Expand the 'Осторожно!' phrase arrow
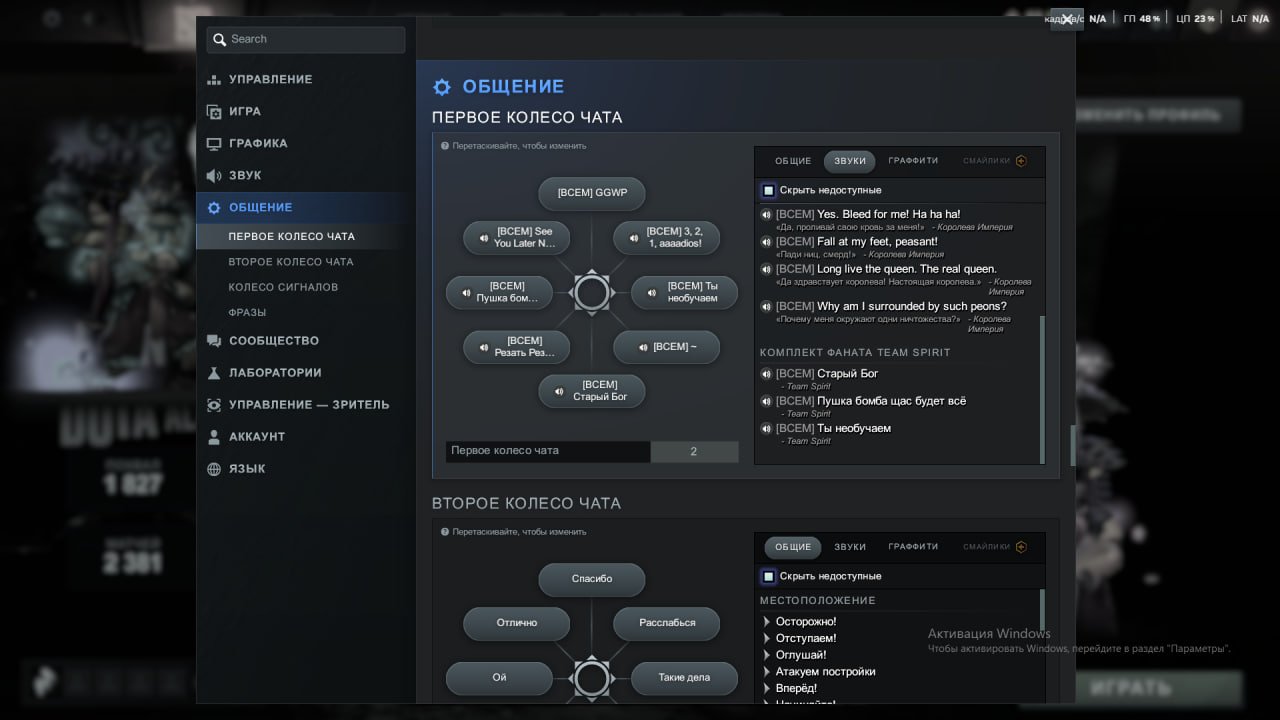 click(x=767, y=622)
